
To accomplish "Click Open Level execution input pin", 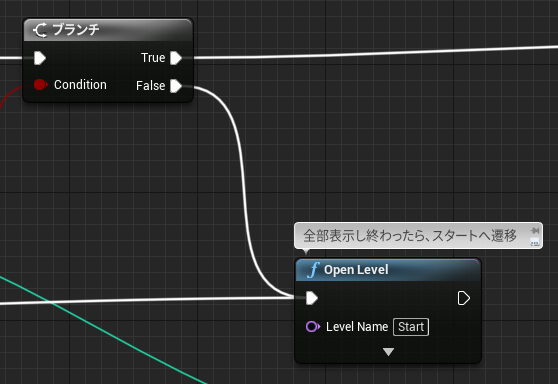I will pyautogui.click(x=312, y=298).
